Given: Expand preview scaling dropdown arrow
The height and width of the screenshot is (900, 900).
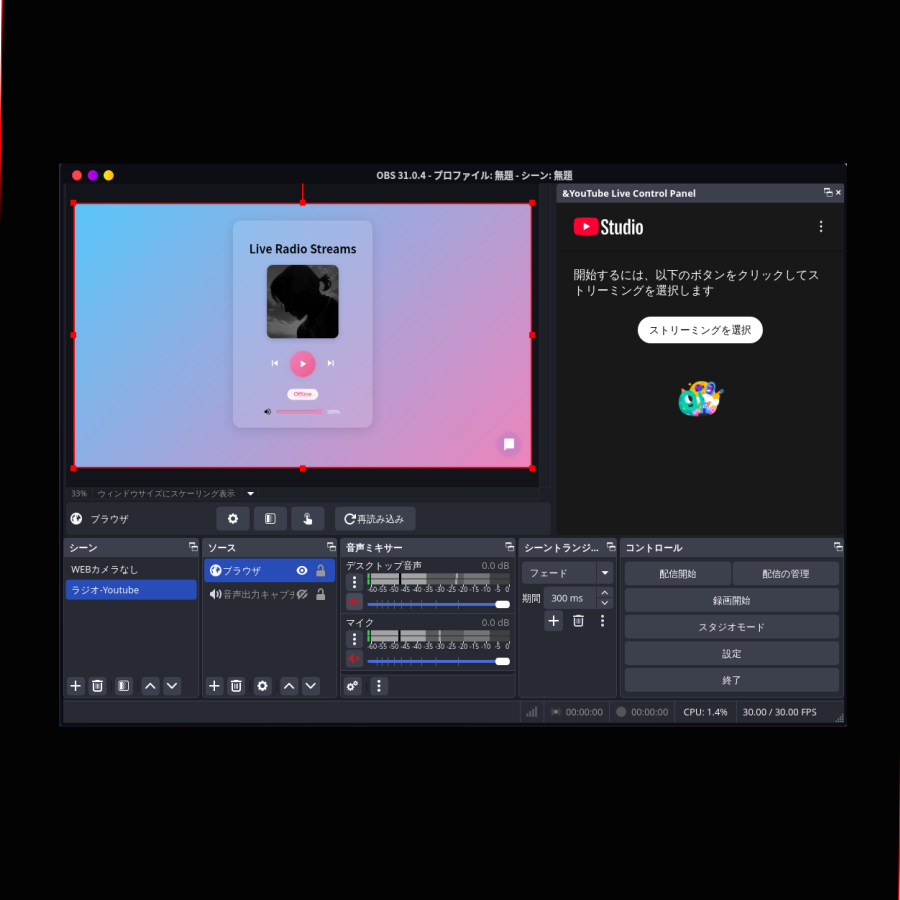Looking at the screenshot, I should coord(251,493).
